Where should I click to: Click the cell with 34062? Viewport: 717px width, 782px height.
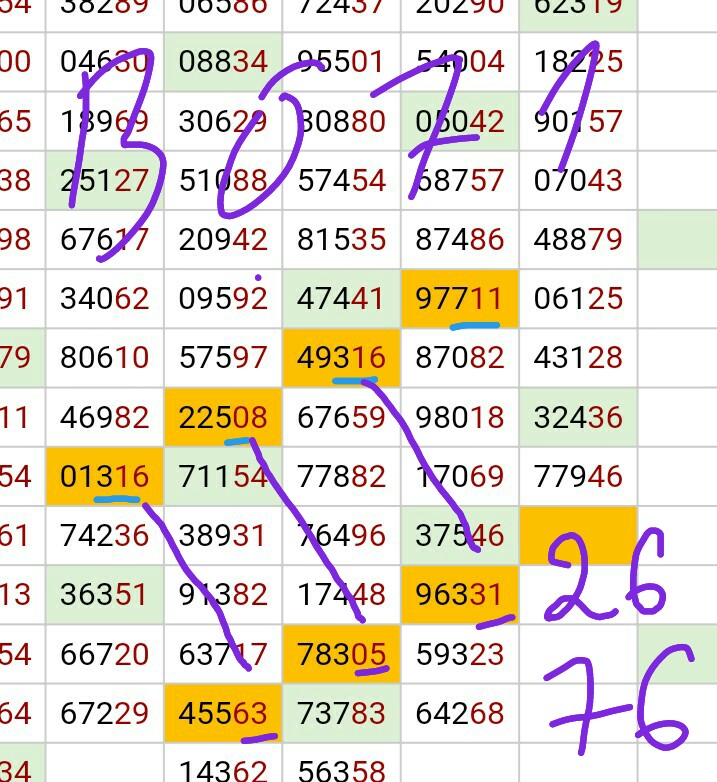pyautogui.click(x=105, y=299)
